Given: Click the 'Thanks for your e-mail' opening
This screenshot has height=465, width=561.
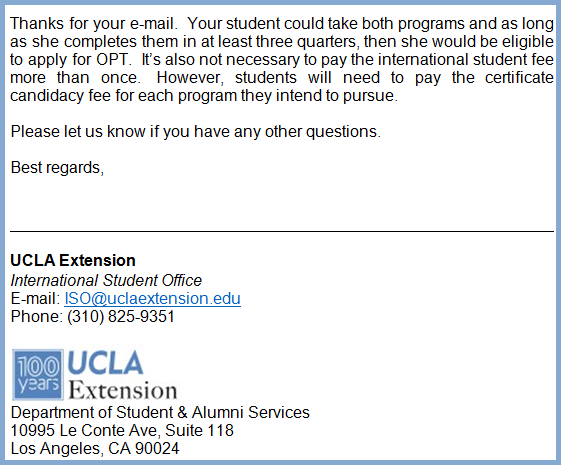Looking at the screenshot, I should coord(94,24).
